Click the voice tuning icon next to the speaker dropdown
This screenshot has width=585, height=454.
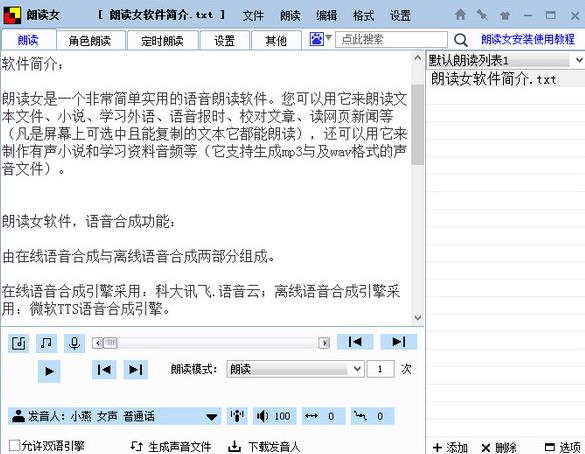tap(237, 416)
